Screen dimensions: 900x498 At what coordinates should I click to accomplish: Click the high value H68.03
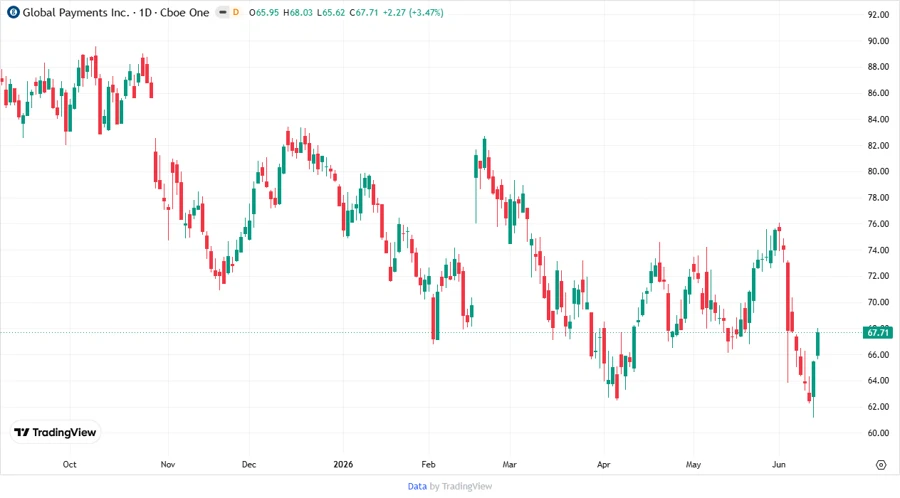point(298,13)
